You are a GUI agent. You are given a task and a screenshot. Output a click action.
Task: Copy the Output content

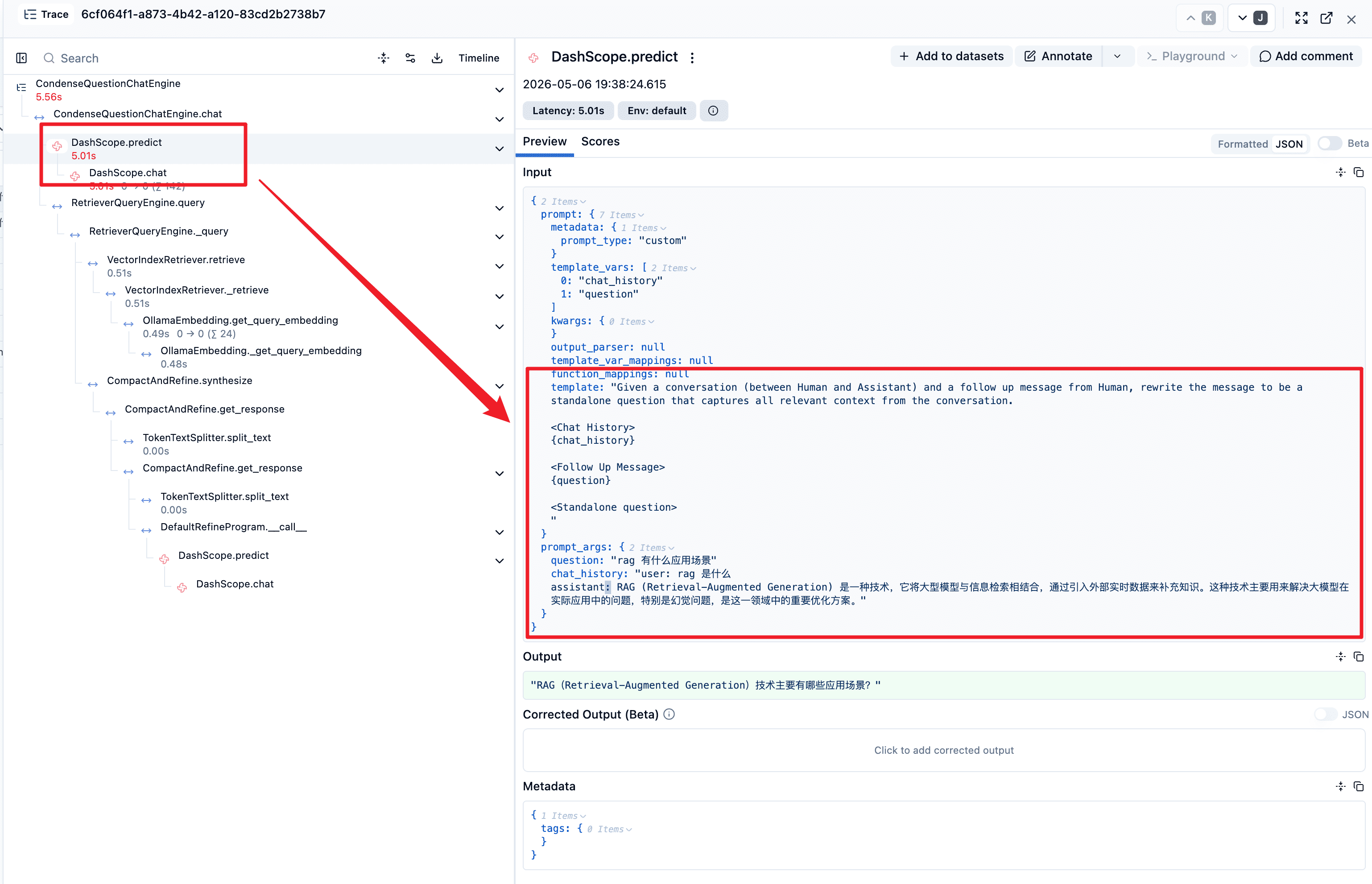click(1358, 656)
